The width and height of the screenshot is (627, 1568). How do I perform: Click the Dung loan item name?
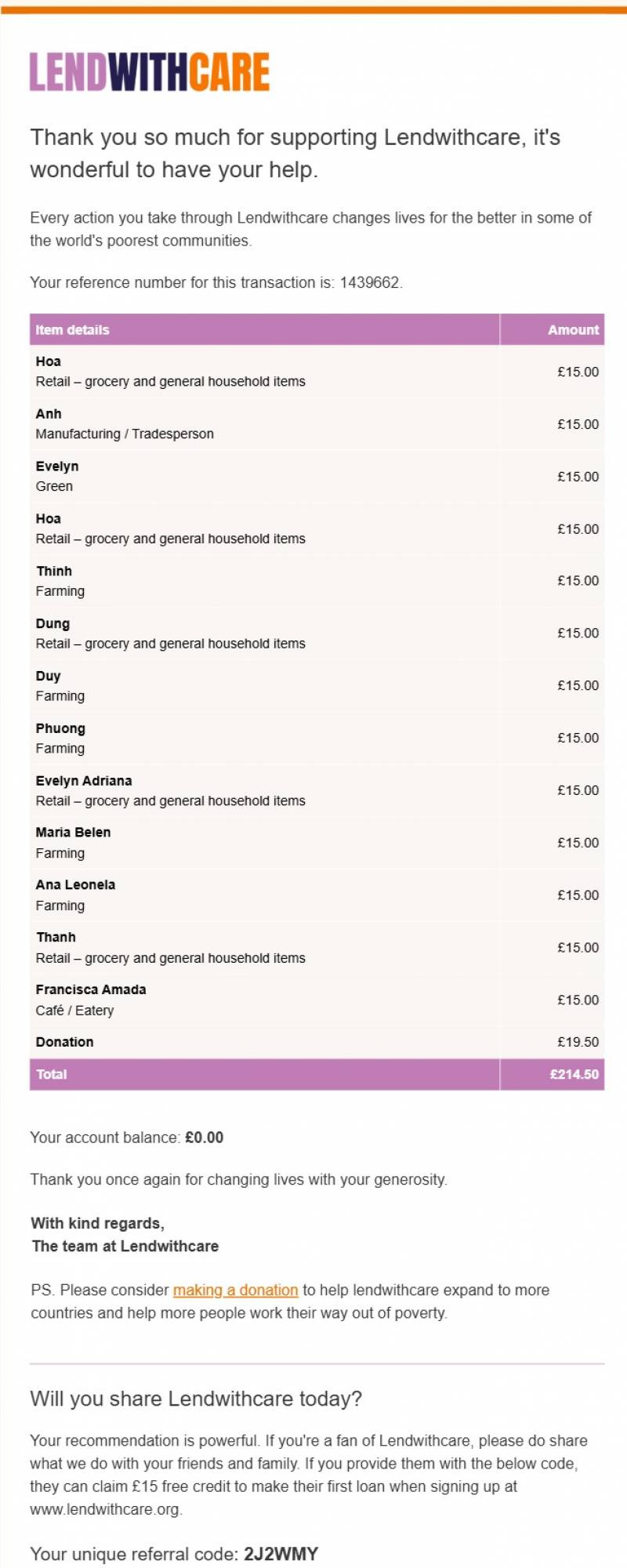click(53, 623)
